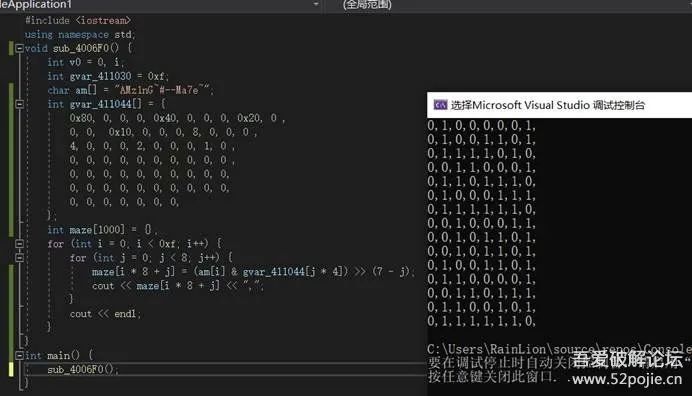Click the 'cout << maze[i * 8 + j]' line
692x396 pixels.
pyautogui.click(x=178, y=286)
